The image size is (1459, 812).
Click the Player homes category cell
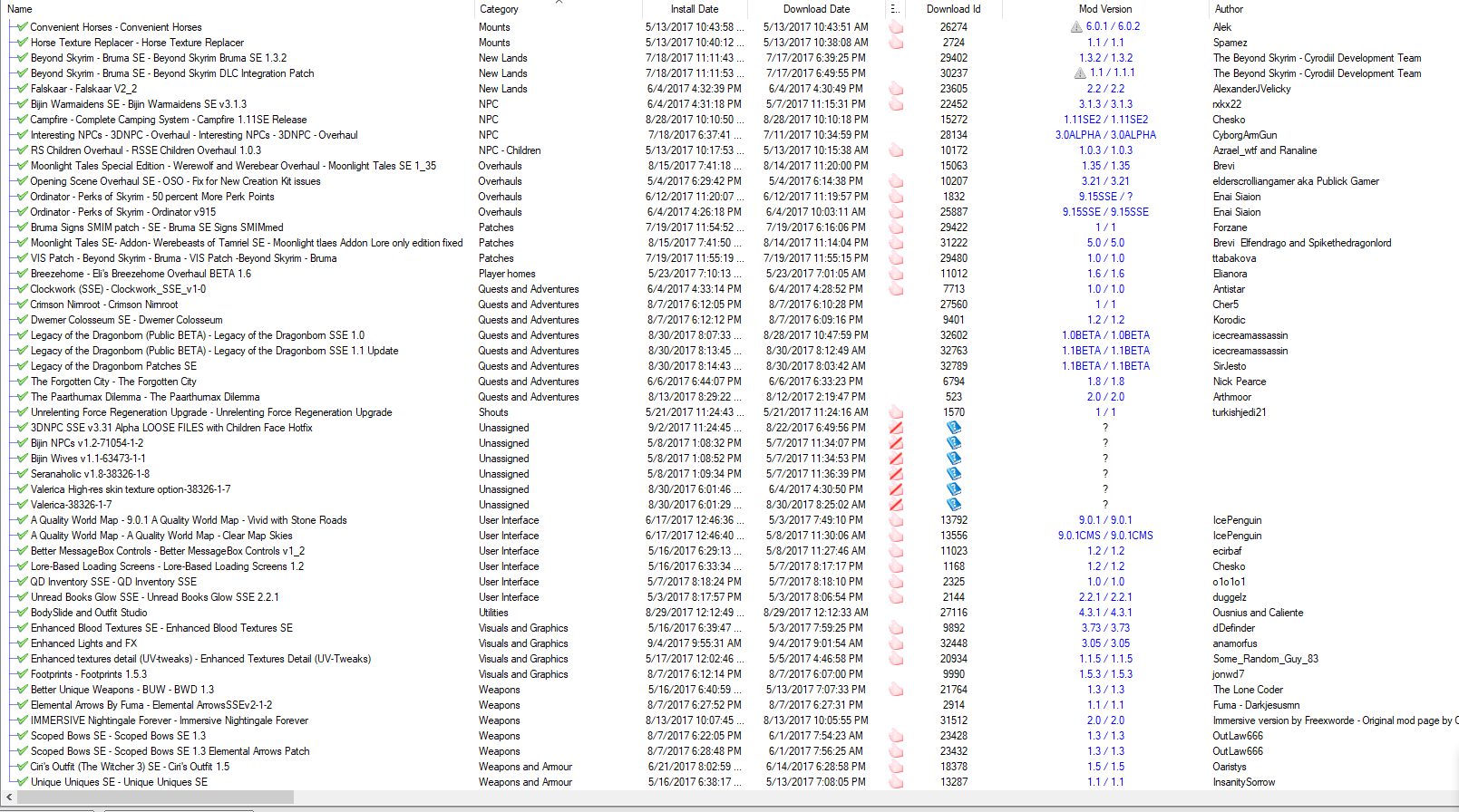(x=507, y=274)
